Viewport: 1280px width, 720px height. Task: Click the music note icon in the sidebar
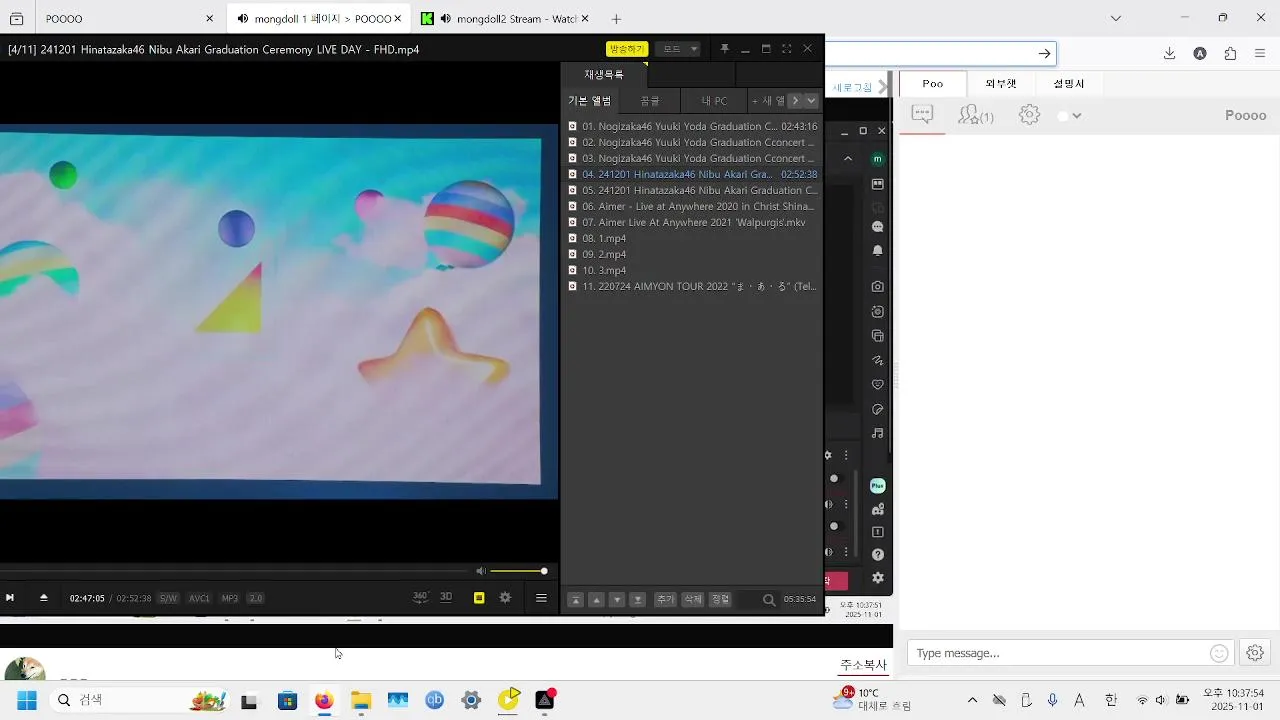click(x=877, y=433)
